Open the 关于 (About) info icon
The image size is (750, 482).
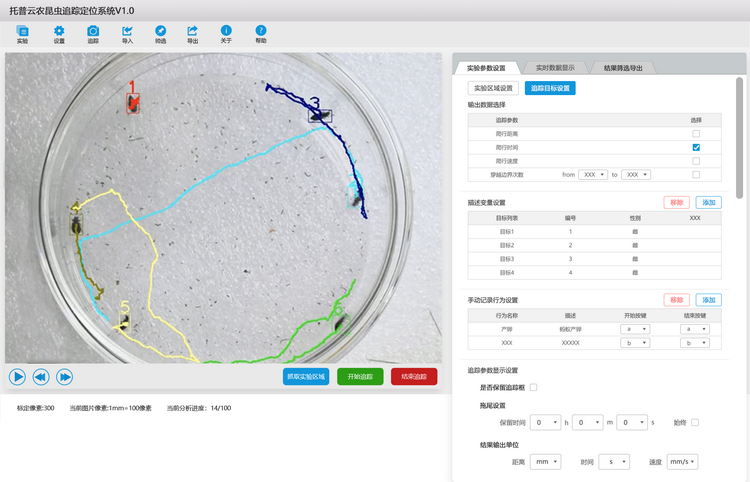pos(226,32)
